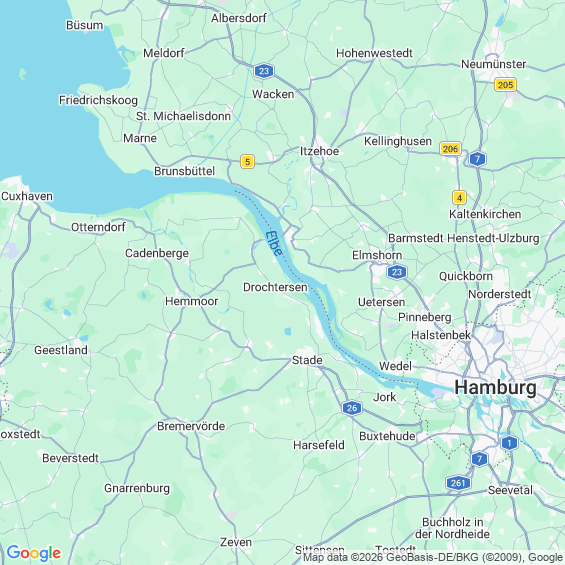Click the Itzehoe town label
Viewport: 565px width, 565px height.
pyautogui.click(x=319, y=151)
